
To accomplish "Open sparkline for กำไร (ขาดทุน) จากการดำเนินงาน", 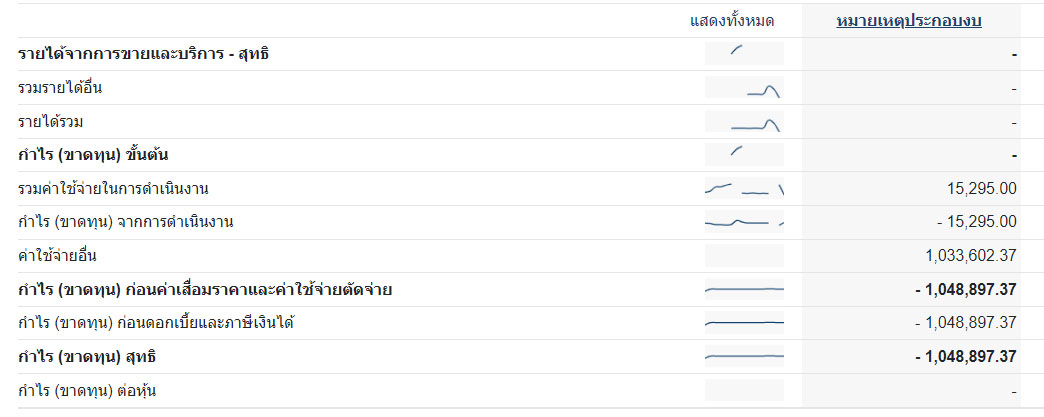I will 744,222.
